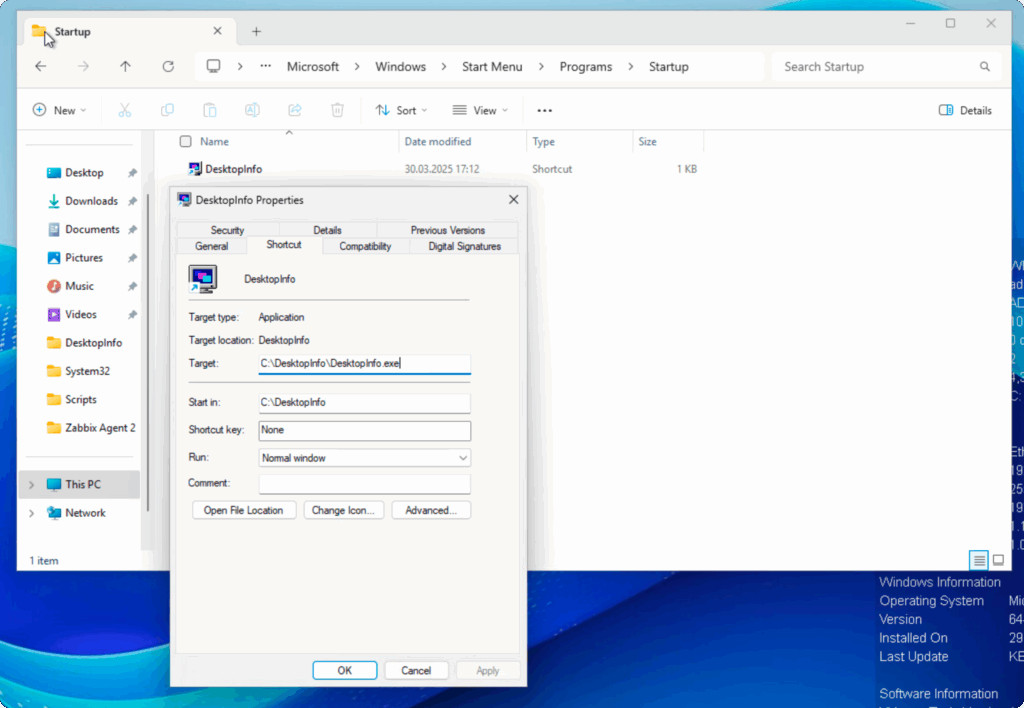
Task: Open the address bar ellipsis for hidden path
Action: pos(265,67)
